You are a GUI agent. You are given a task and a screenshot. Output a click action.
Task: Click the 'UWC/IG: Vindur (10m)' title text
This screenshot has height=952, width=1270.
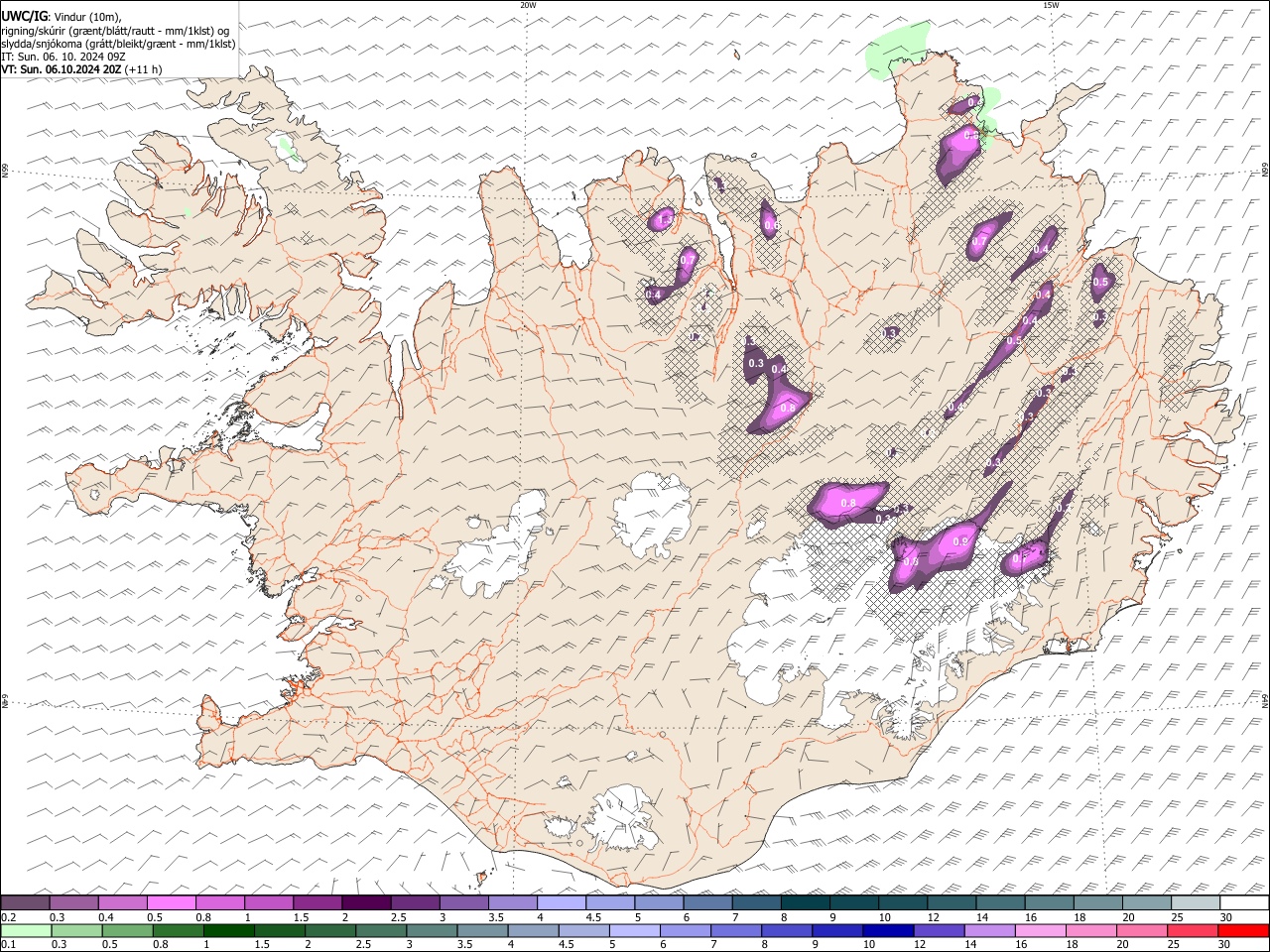coord(61,17)
